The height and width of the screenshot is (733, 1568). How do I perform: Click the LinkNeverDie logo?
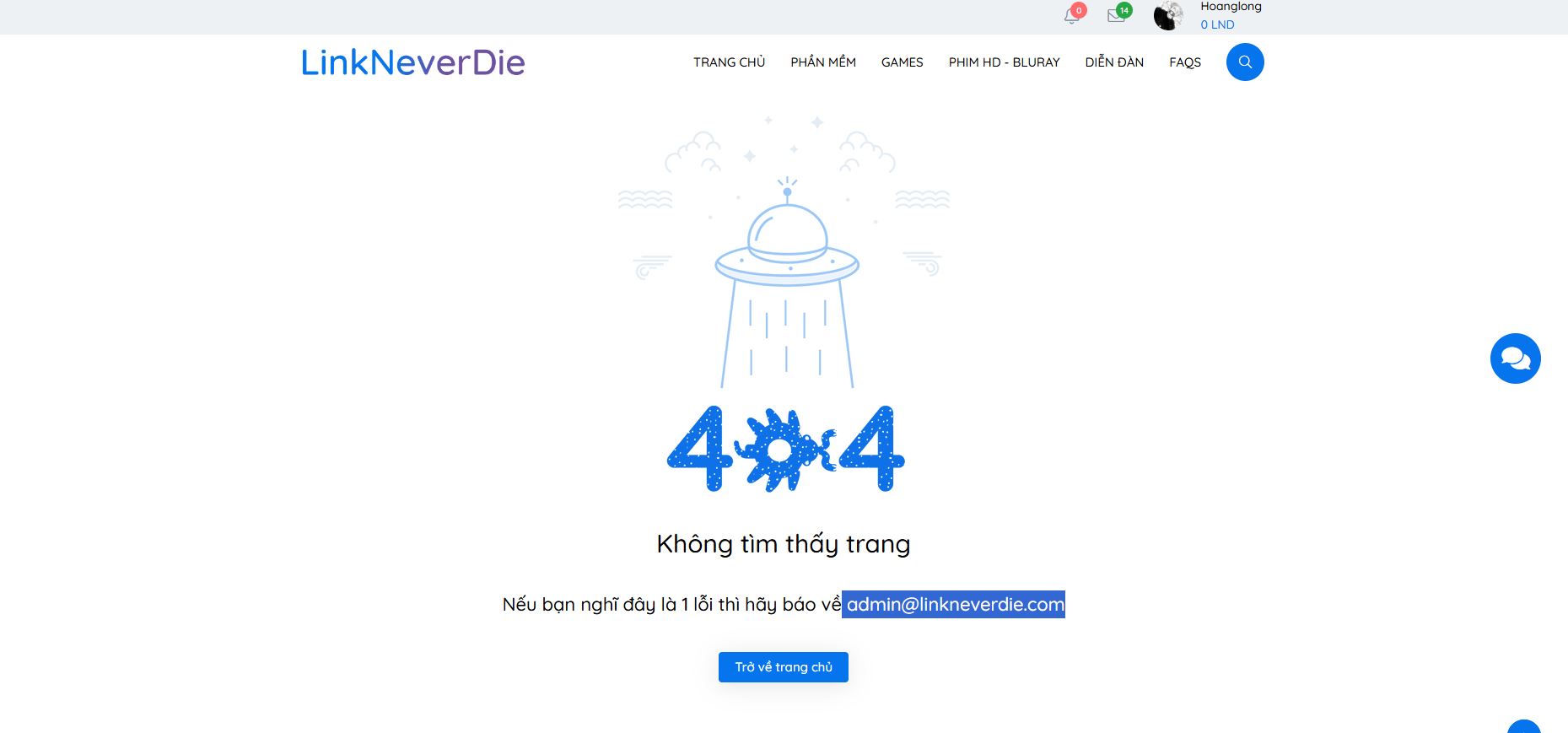(413, 62)
